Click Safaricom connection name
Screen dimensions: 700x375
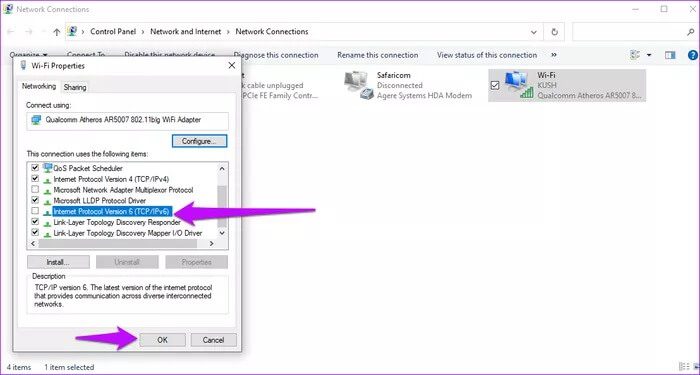coord(393,75)
